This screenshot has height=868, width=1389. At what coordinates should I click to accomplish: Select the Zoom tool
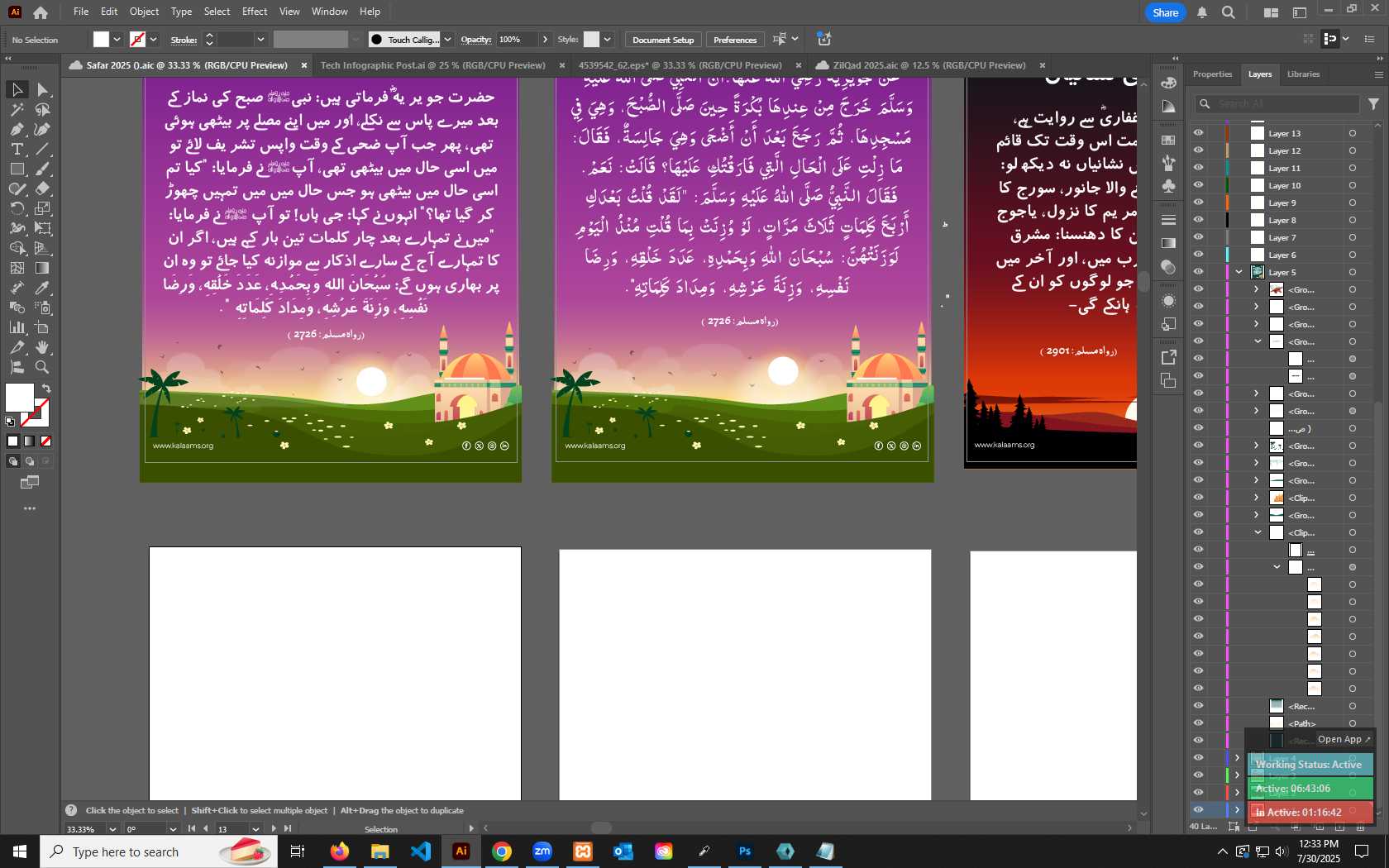click(43, 367)
